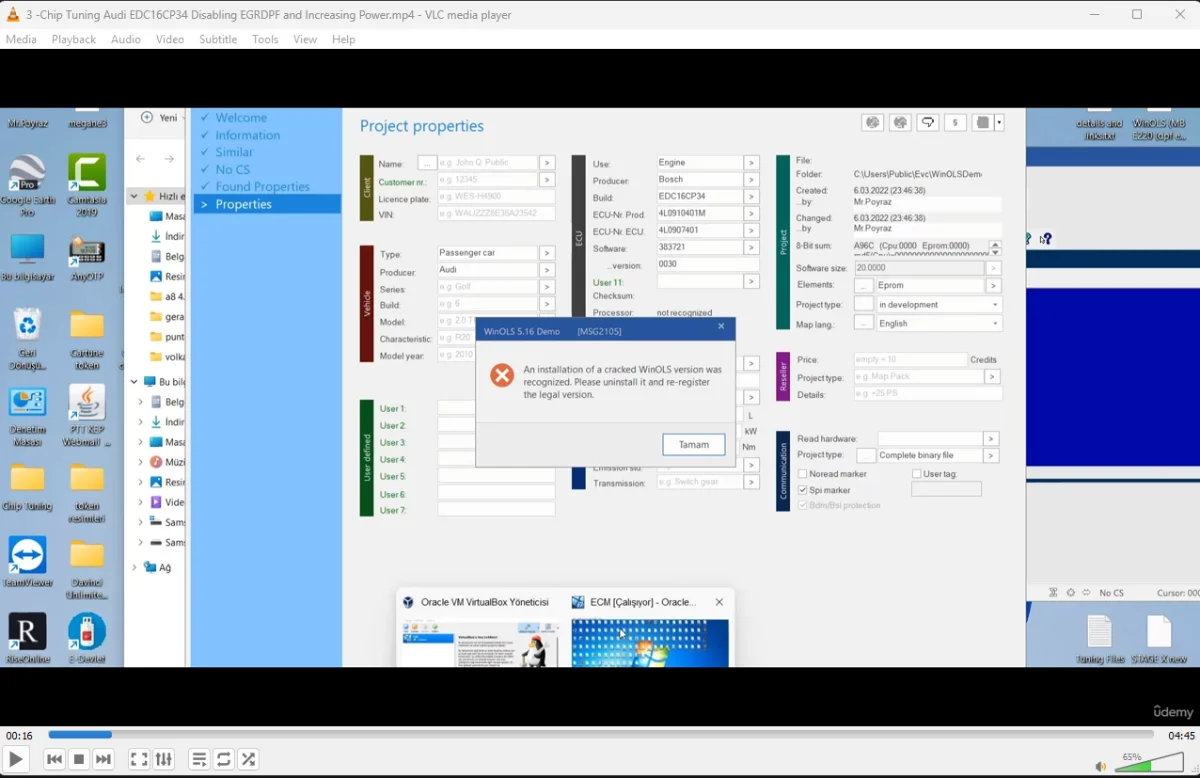Toggle random playback order
Viewport: 1200px width, 778px height.
pyautogui.click(x=248, y=759)
